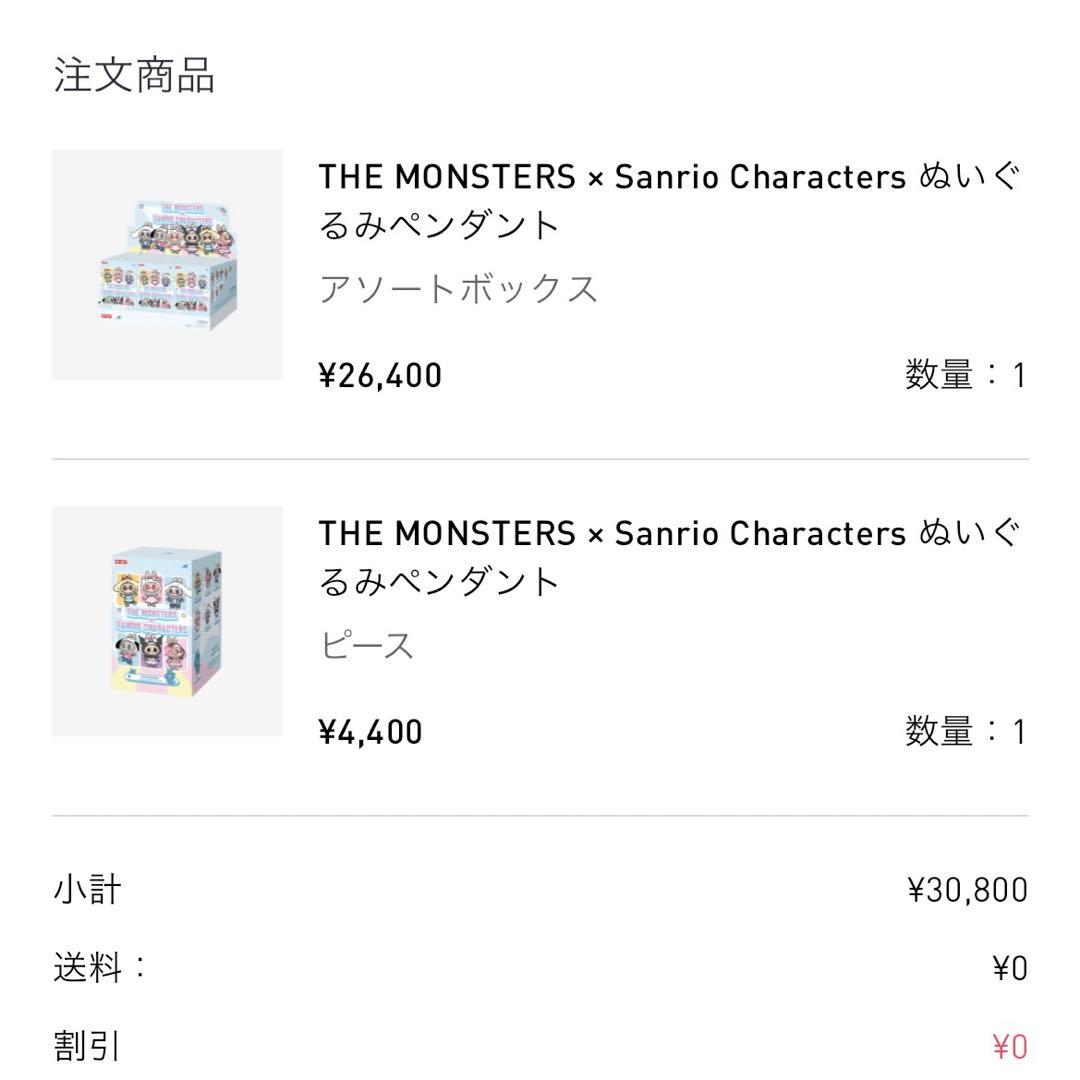
Task: Click divider line below the ¥26,400 item
Action: (540, 459)
